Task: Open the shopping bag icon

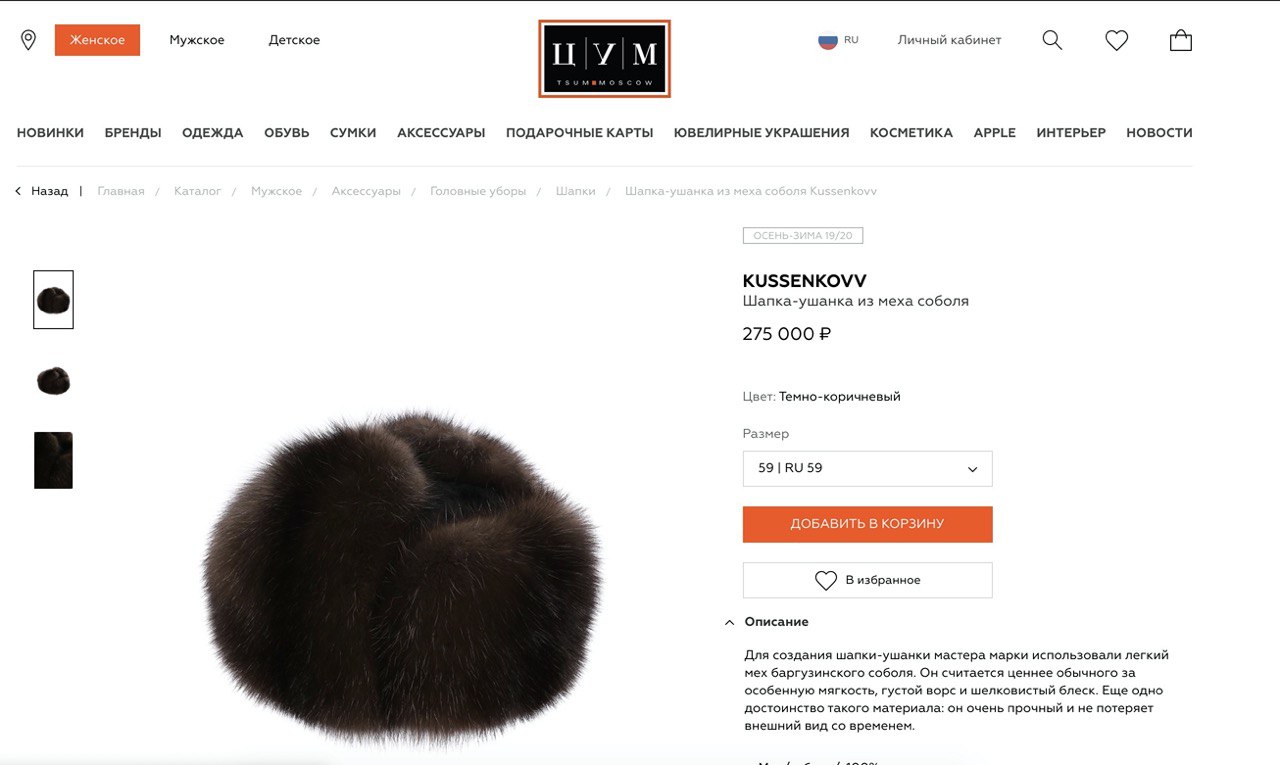Action: [x=1181, y=40]
